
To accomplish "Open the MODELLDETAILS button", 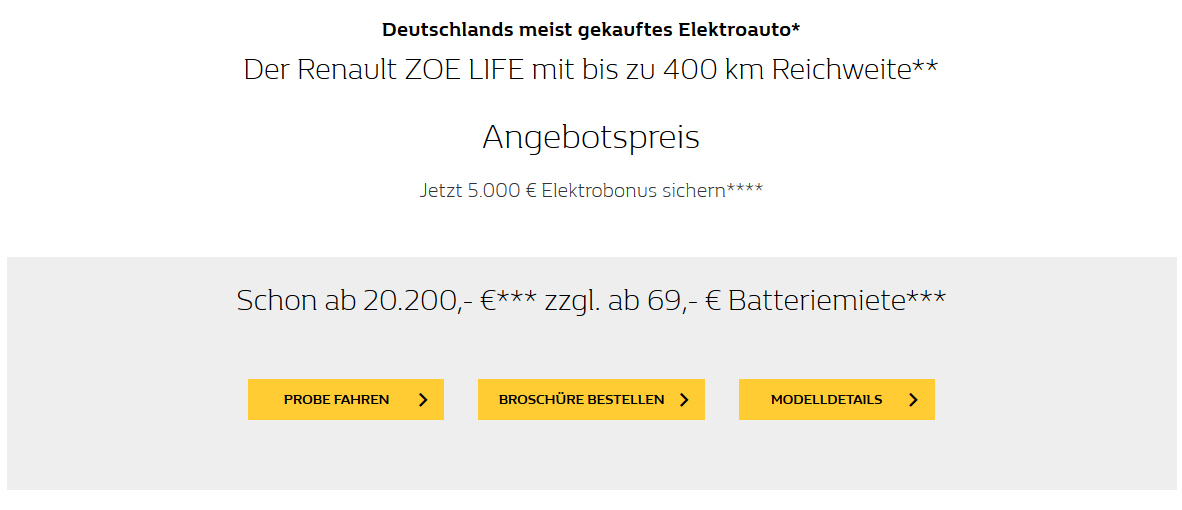I will [x=837, y=399].
